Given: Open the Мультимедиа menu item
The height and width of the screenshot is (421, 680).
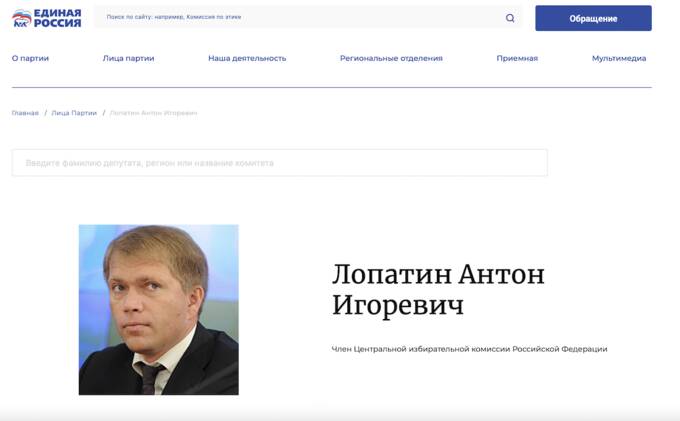Looking at the screenshot, I should tap(619, 58).
